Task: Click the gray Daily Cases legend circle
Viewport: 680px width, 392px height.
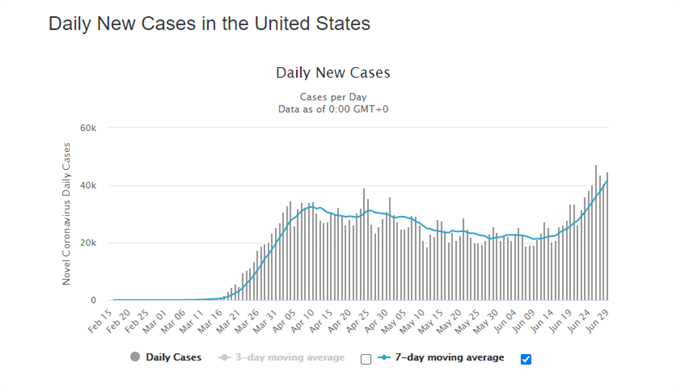Action: coord(135,357)
